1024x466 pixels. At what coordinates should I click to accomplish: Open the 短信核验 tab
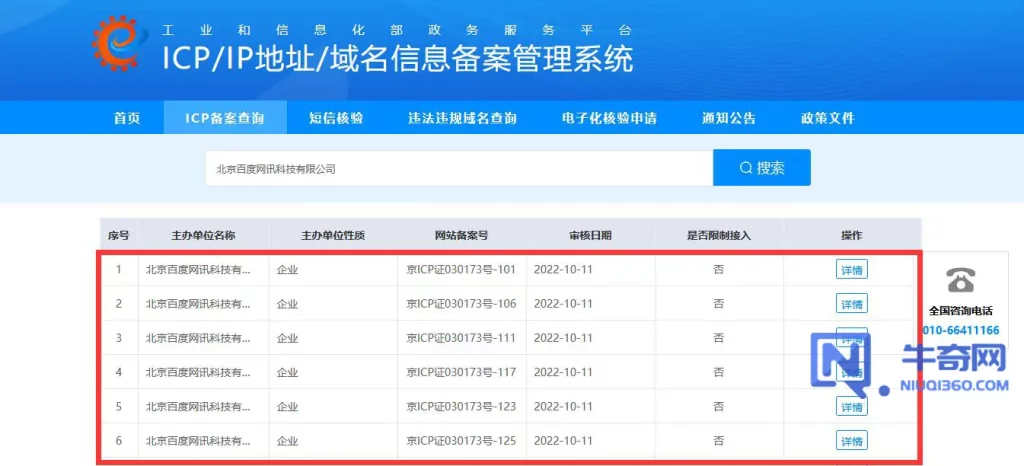pos(336,118)
